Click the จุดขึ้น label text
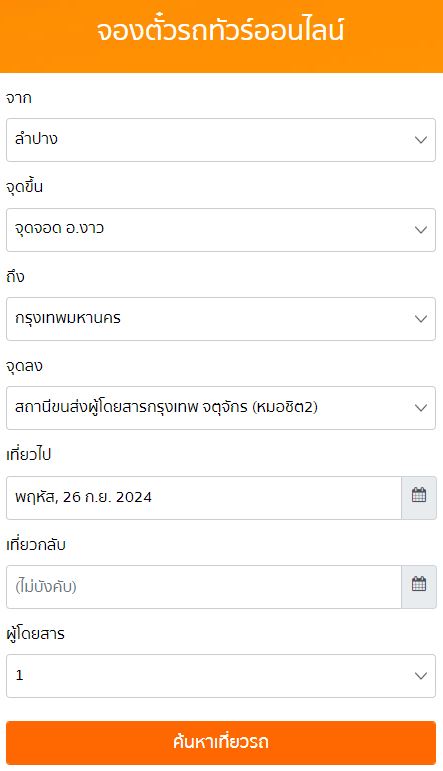443x771 pixels. coord(25,187)
